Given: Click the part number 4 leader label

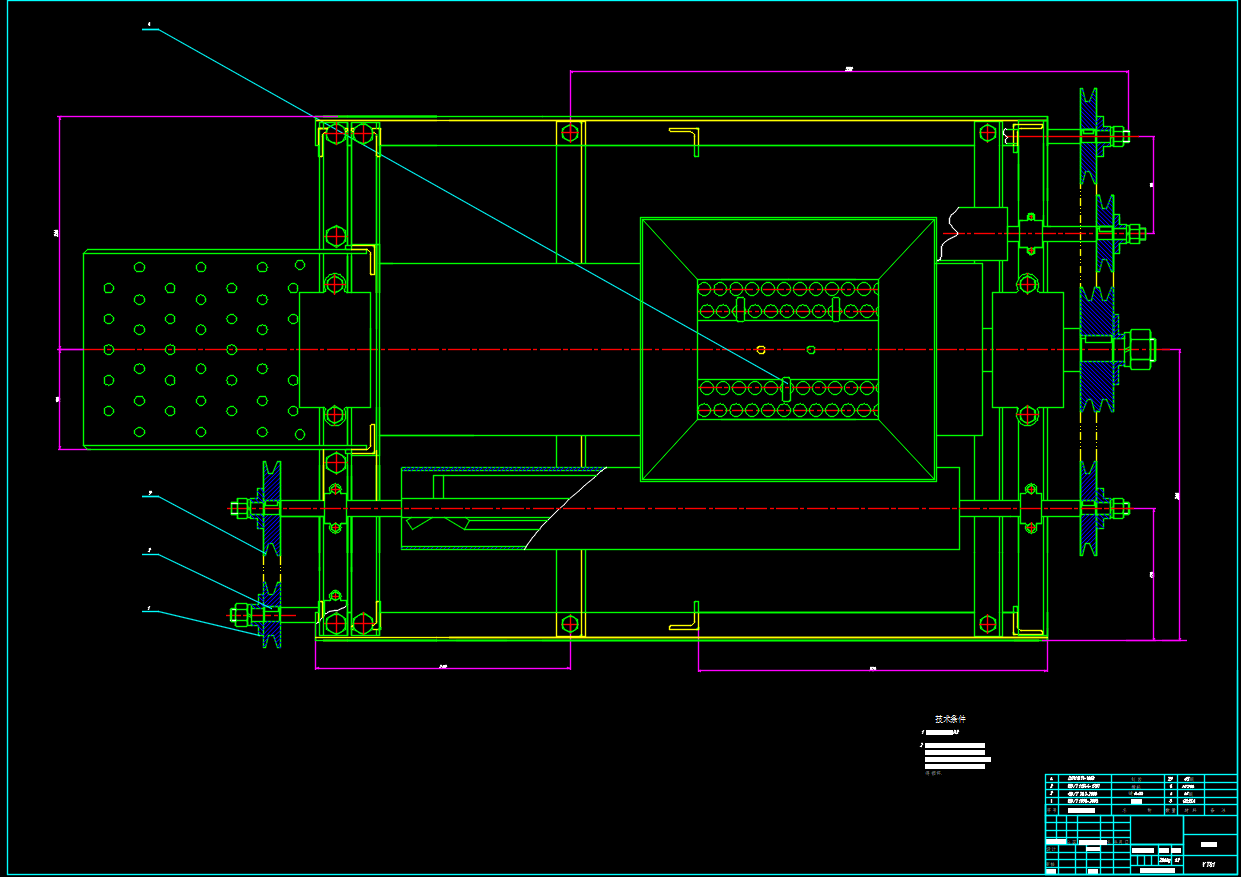Looking at the screenshot, I should click(x=149, y=24).
